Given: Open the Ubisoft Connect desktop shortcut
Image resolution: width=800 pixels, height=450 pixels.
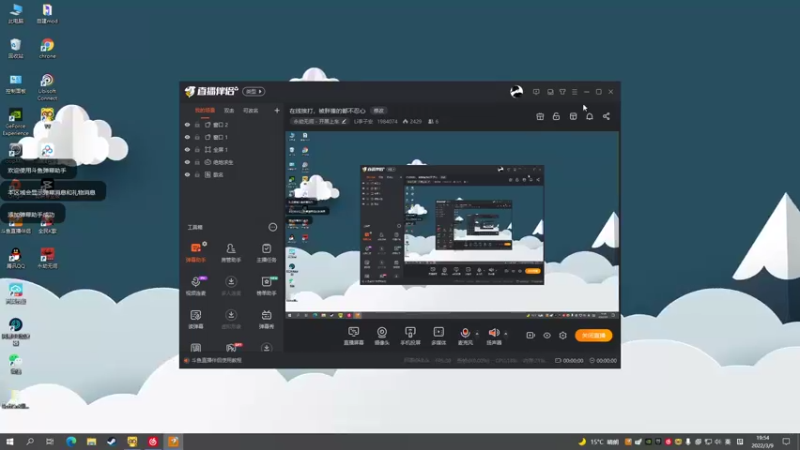Looking at the screenshot, I should [47, 87].
